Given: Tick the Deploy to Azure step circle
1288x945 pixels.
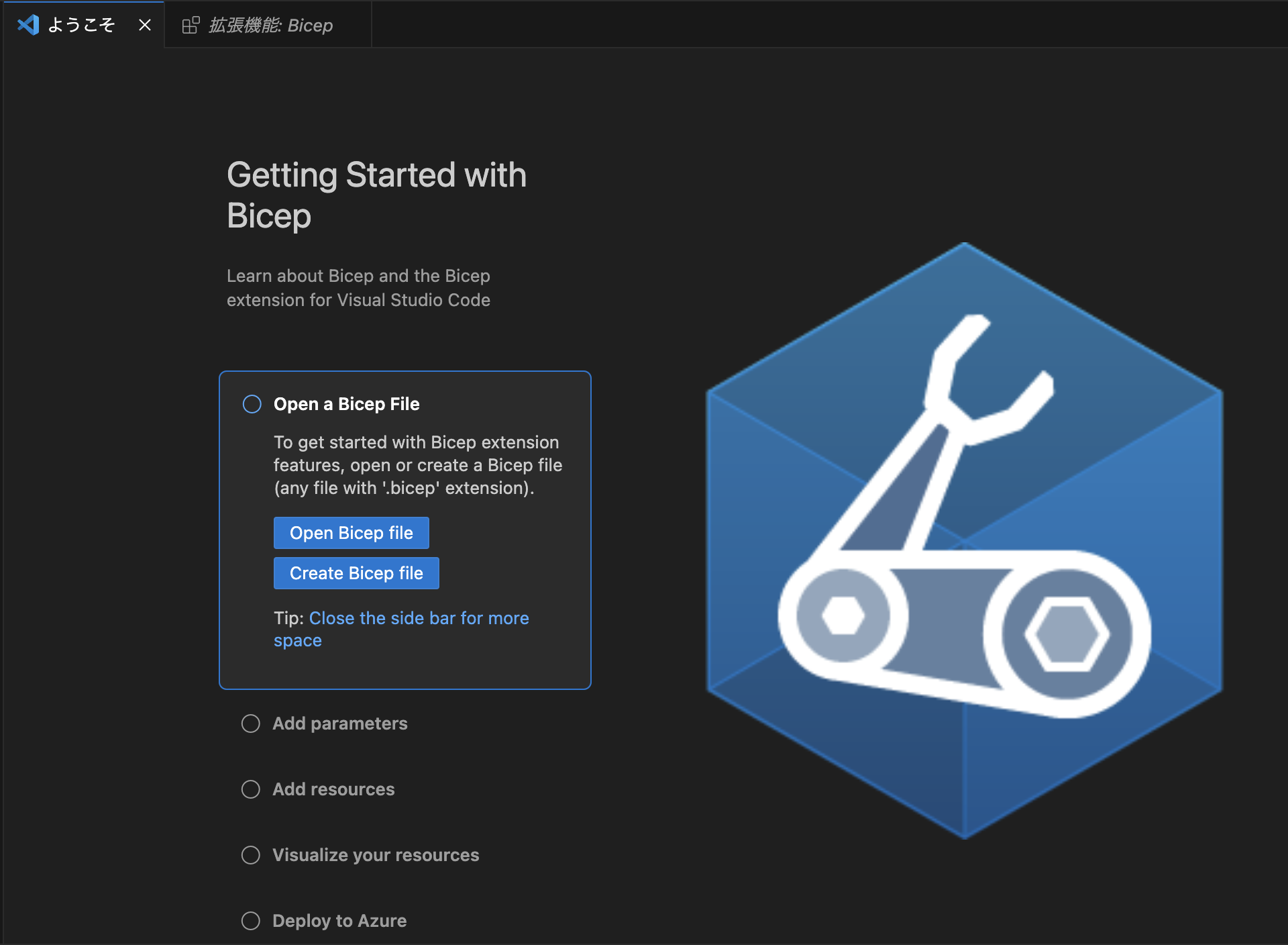Looking at the screenshot, I should pyautogui.click(x=250, y=921).
